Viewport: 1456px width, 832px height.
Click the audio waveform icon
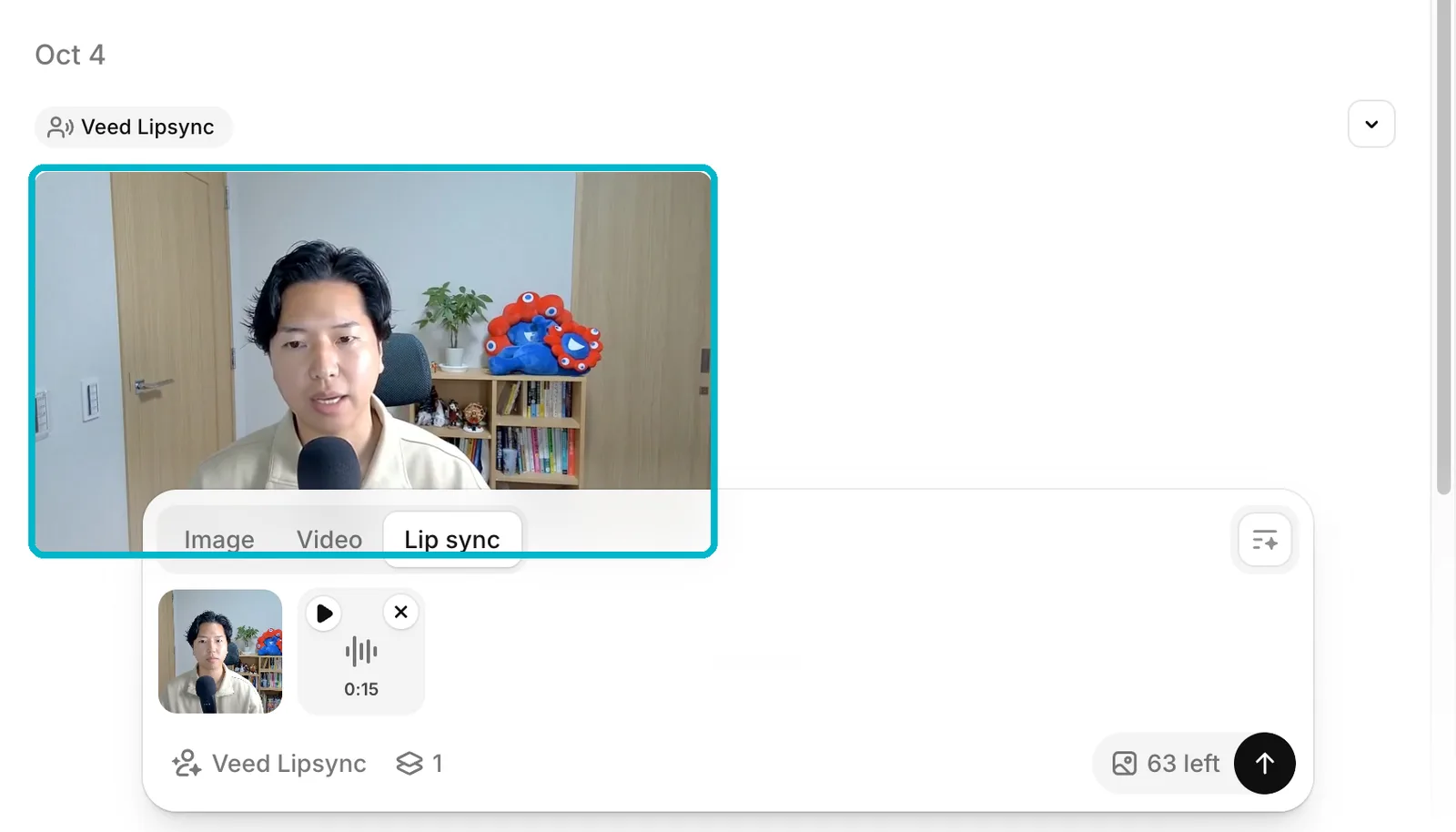[361, 652]
